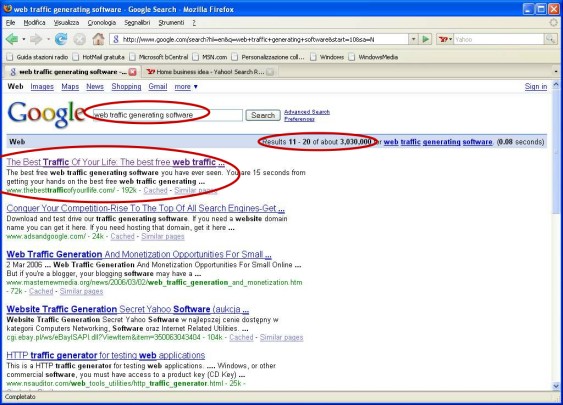Click the vertical scrollbar thumb

(556, 151)
